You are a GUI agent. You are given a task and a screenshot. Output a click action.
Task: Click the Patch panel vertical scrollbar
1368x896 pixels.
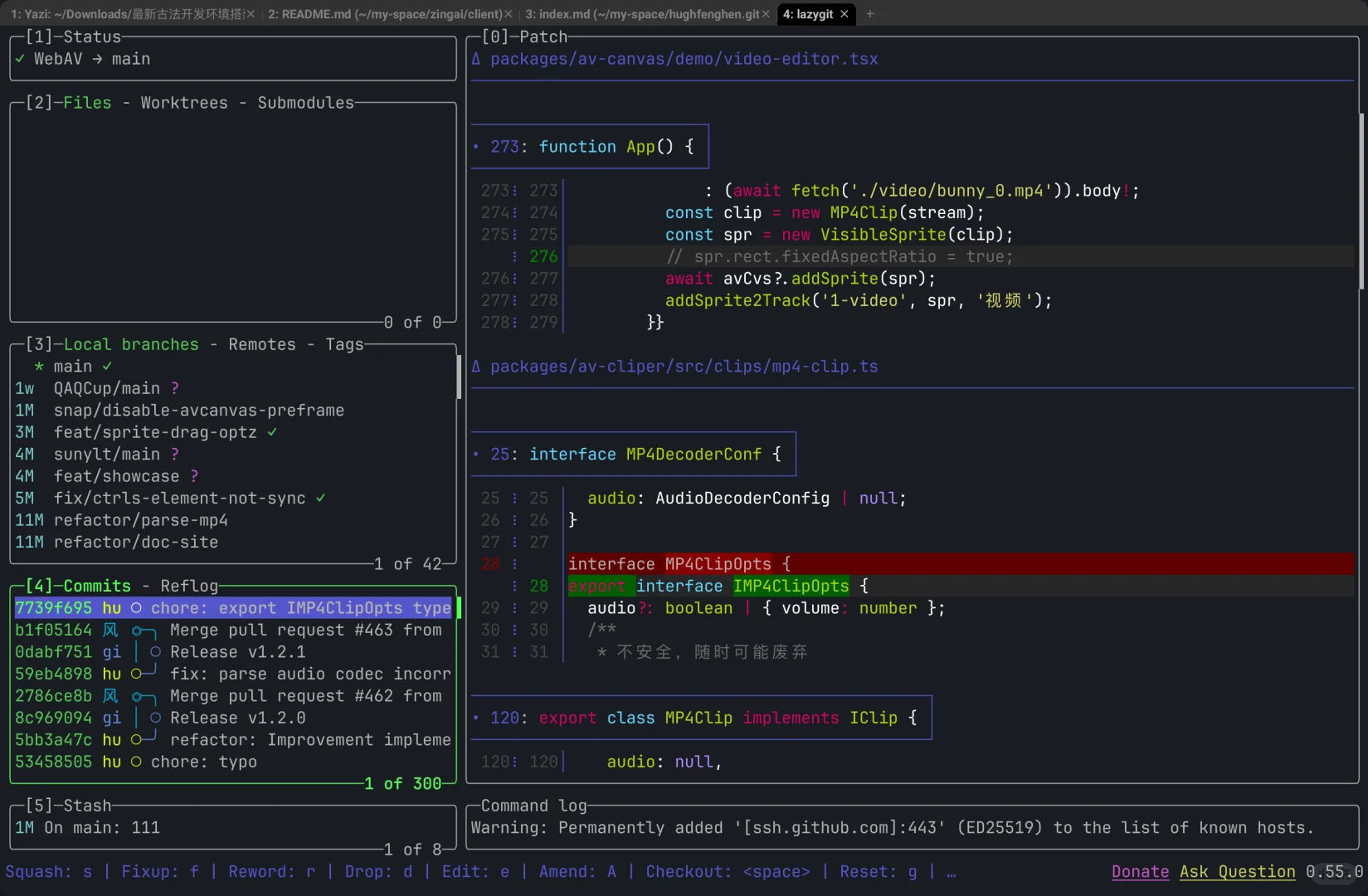pyautogui.click(x=1361, y=201)
